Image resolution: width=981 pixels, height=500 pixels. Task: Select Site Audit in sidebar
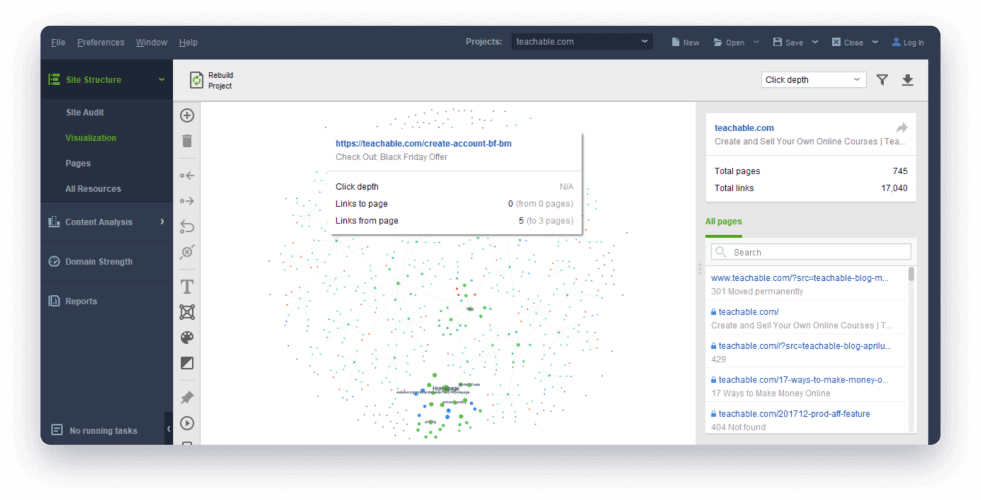click(x=85, y=112)
